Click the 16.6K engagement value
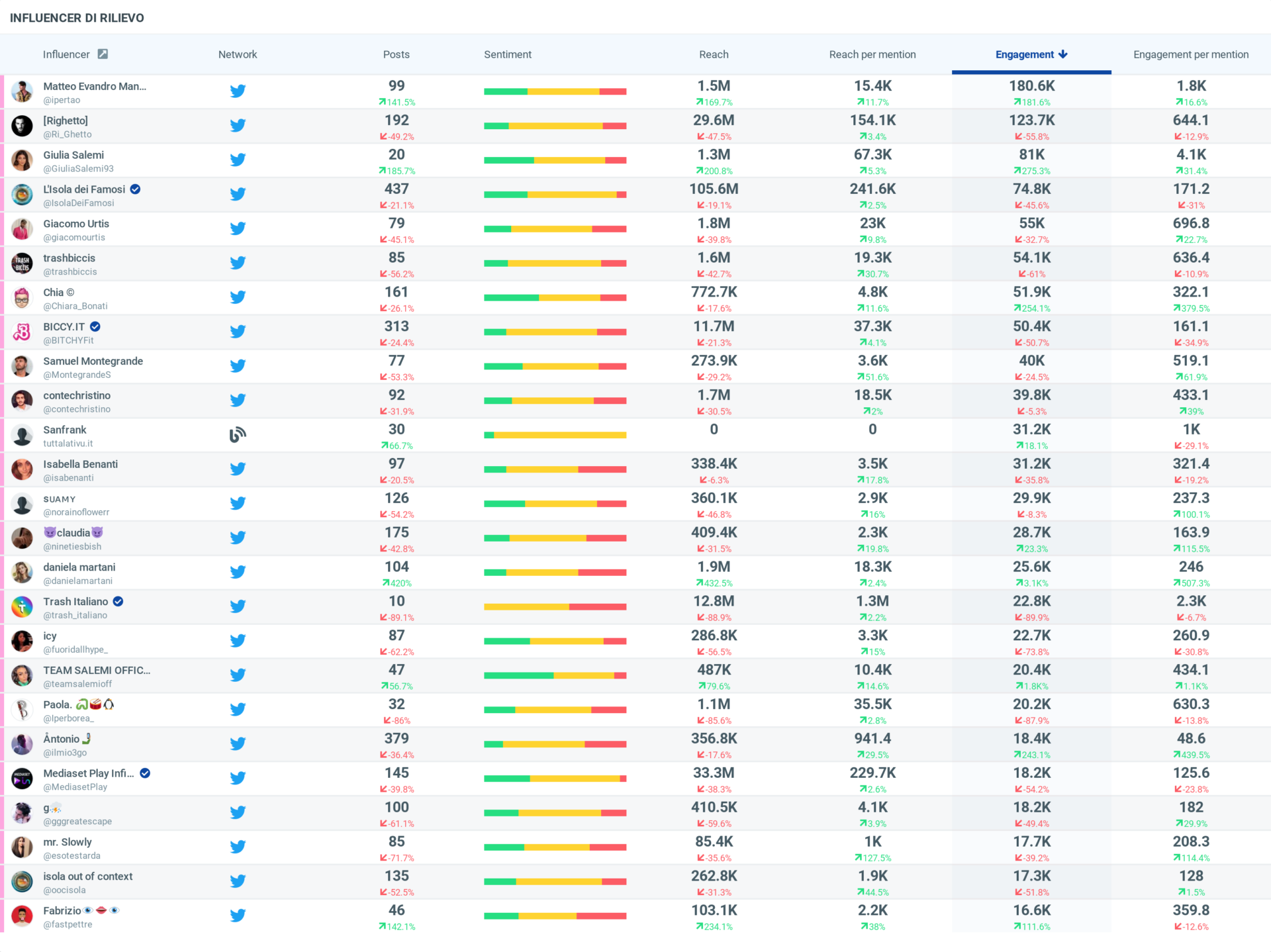Viewport: 1271px width, 952px height. click(x=1032, y=910)
